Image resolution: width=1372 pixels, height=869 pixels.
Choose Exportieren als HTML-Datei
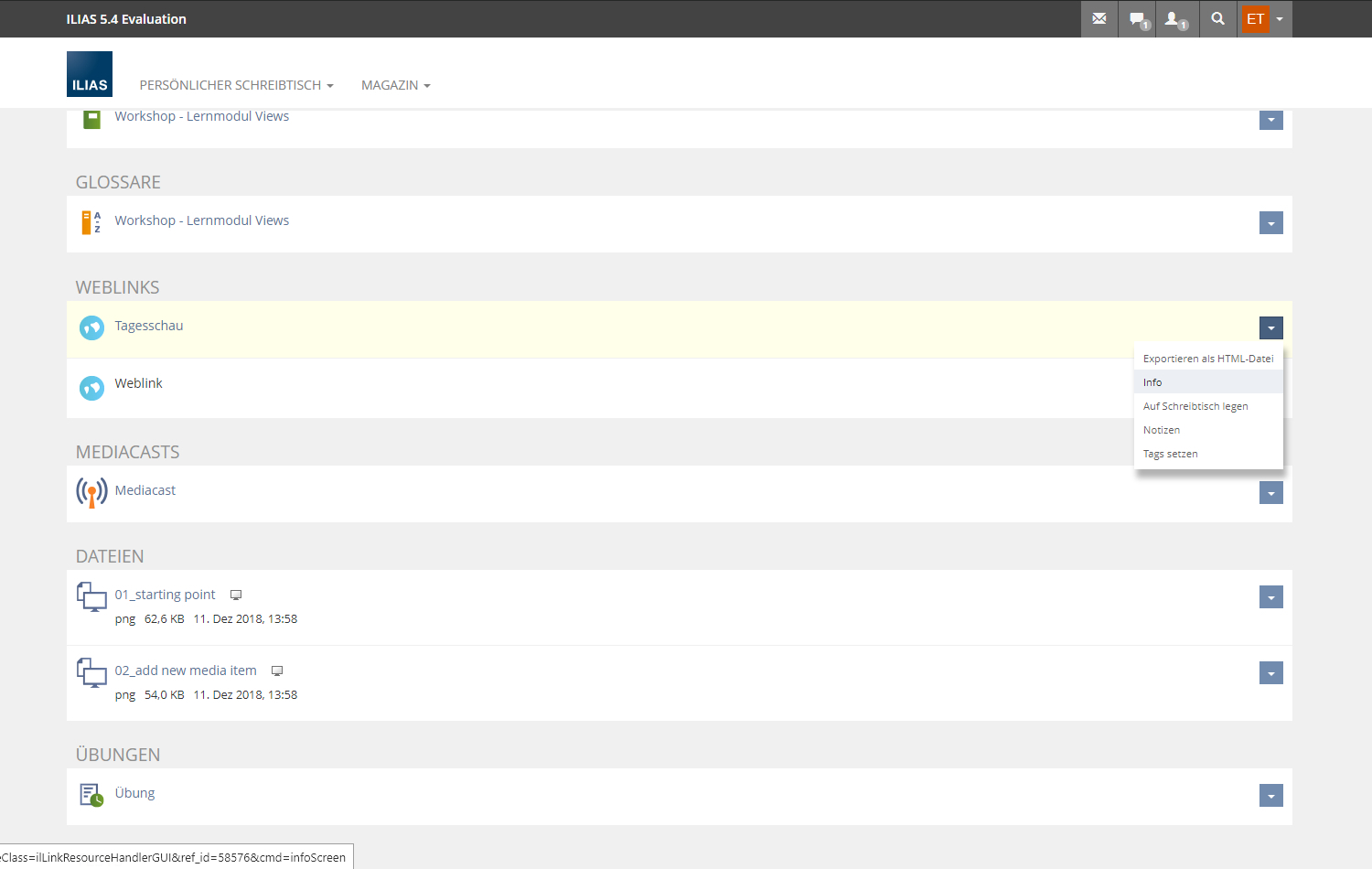click(x=1207, y=359)
